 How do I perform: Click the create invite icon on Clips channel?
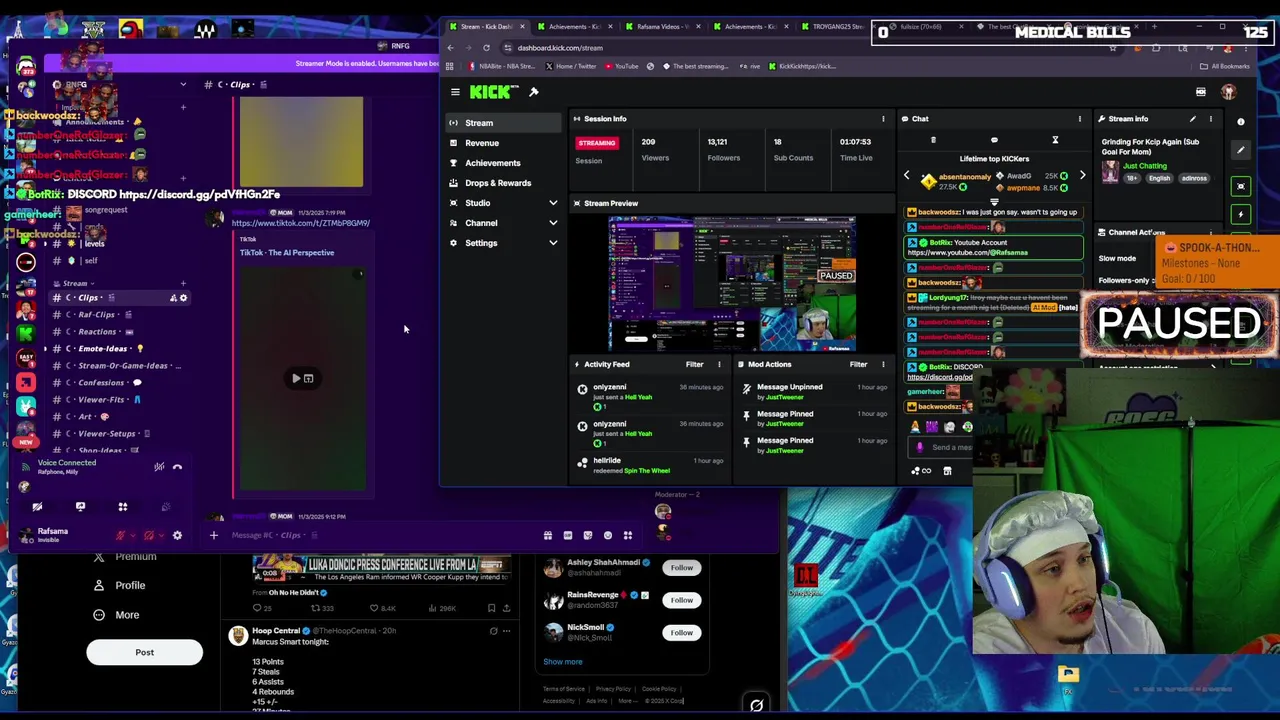point(173,298)
